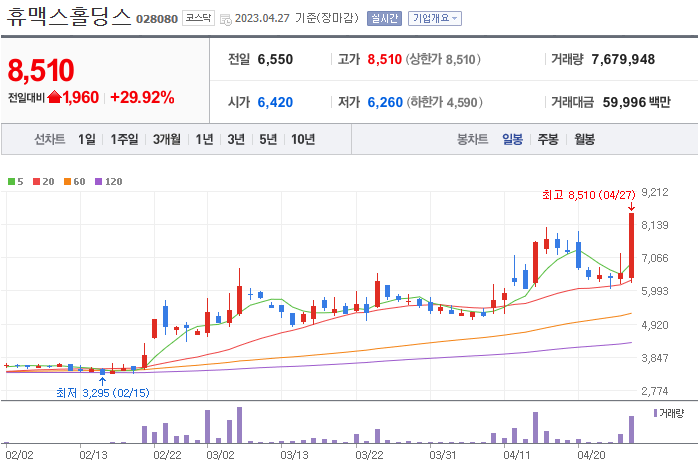Image resolution: width=698 pixels, height=471 pixels.
Task: Click the current price 8,510
Action: [x=41, y=70]
